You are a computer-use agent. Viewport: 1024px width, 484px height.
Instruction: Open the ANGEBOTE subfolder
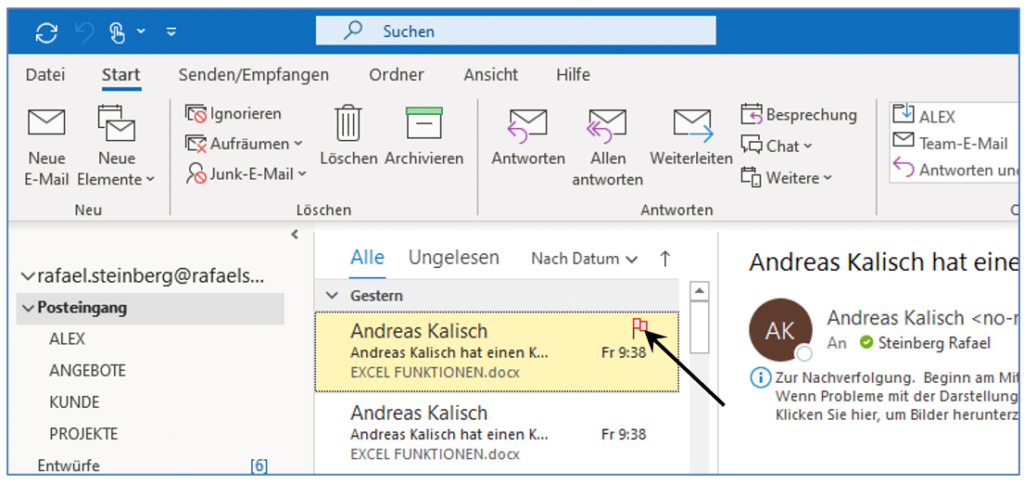(88, 371)
